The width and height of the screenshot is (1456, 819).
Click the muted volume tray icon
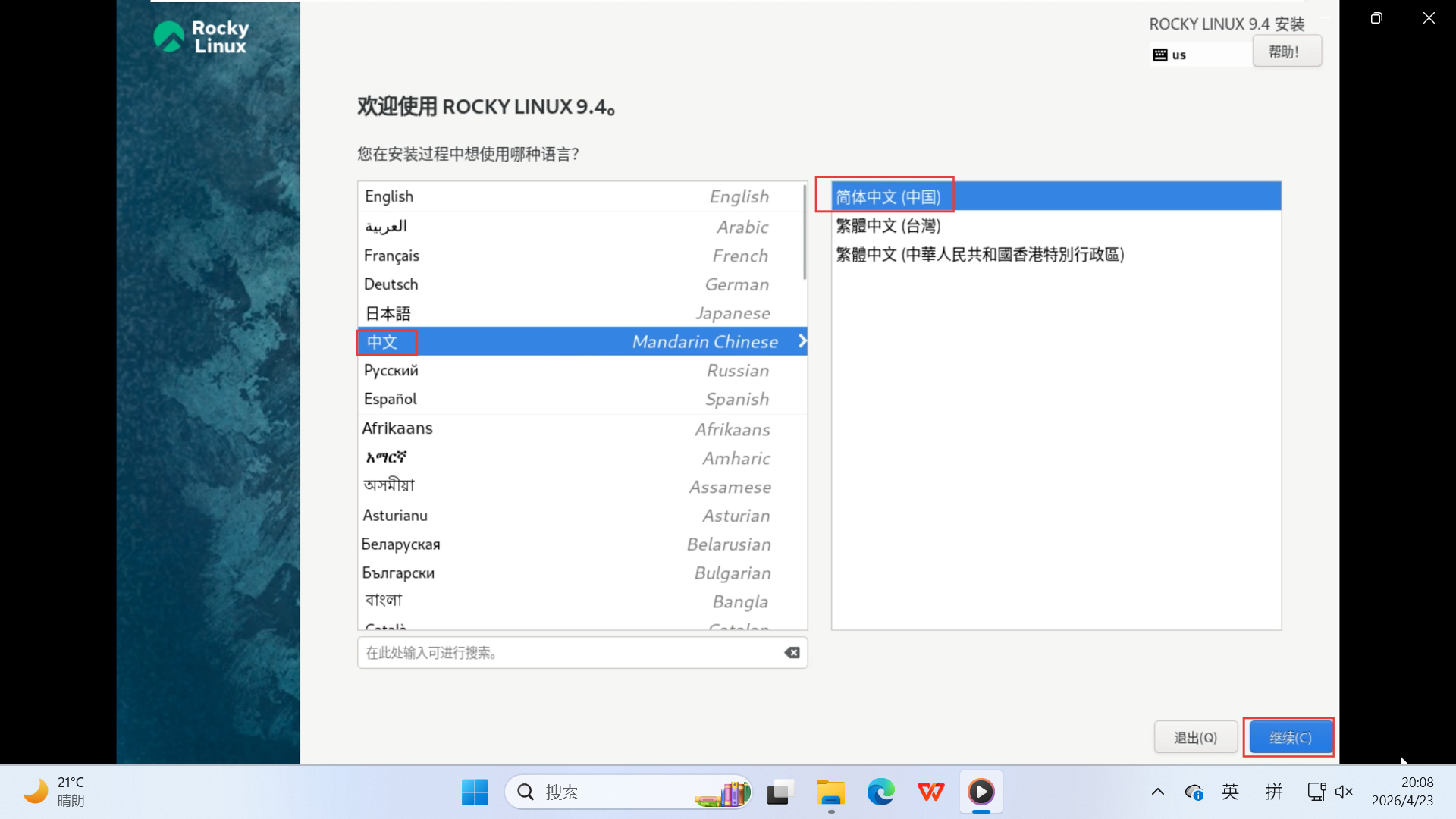point(1344,792)
